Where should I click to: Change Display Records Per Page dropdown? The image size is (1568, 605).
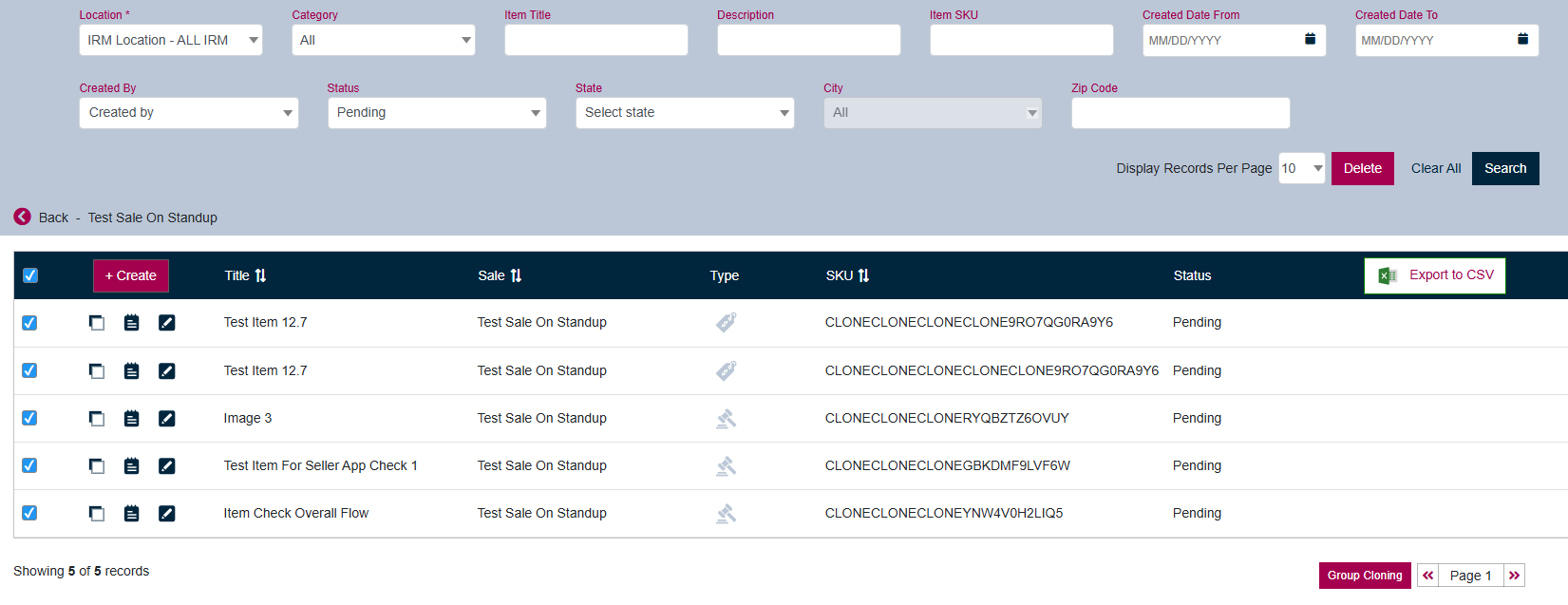[1302, 168]
